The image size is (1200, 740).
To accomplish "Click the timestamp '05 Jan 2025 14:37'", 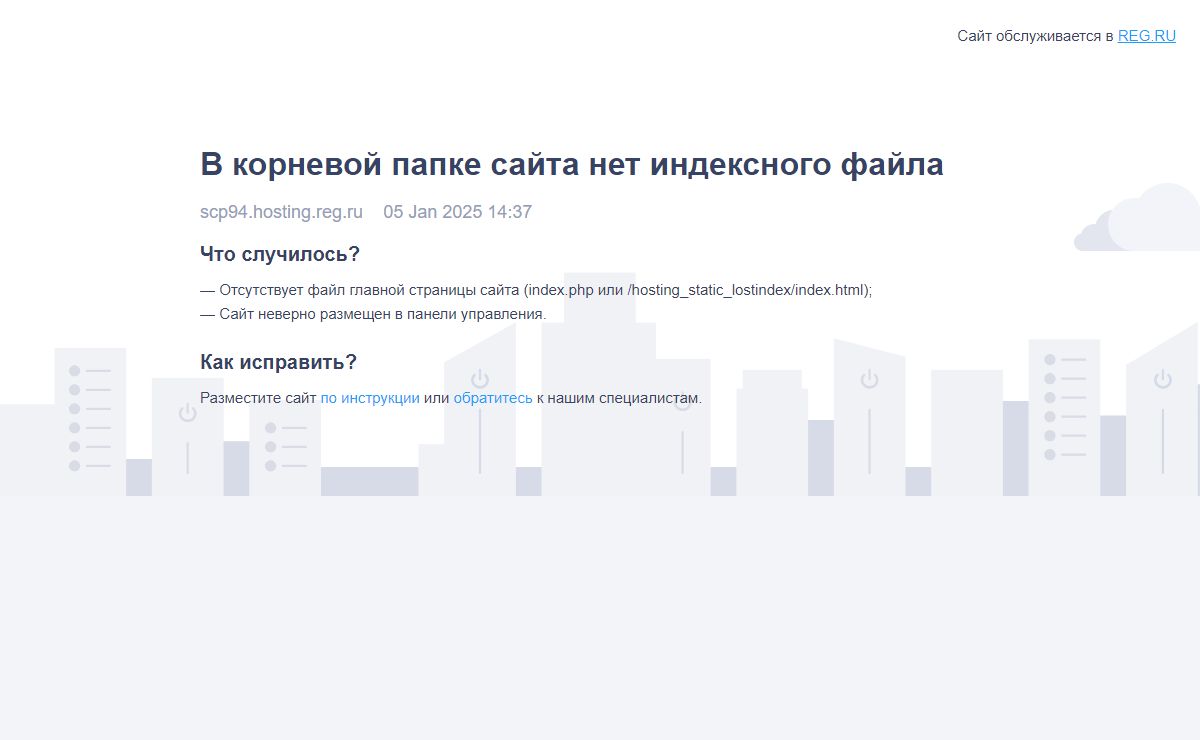I will [458, 212].
